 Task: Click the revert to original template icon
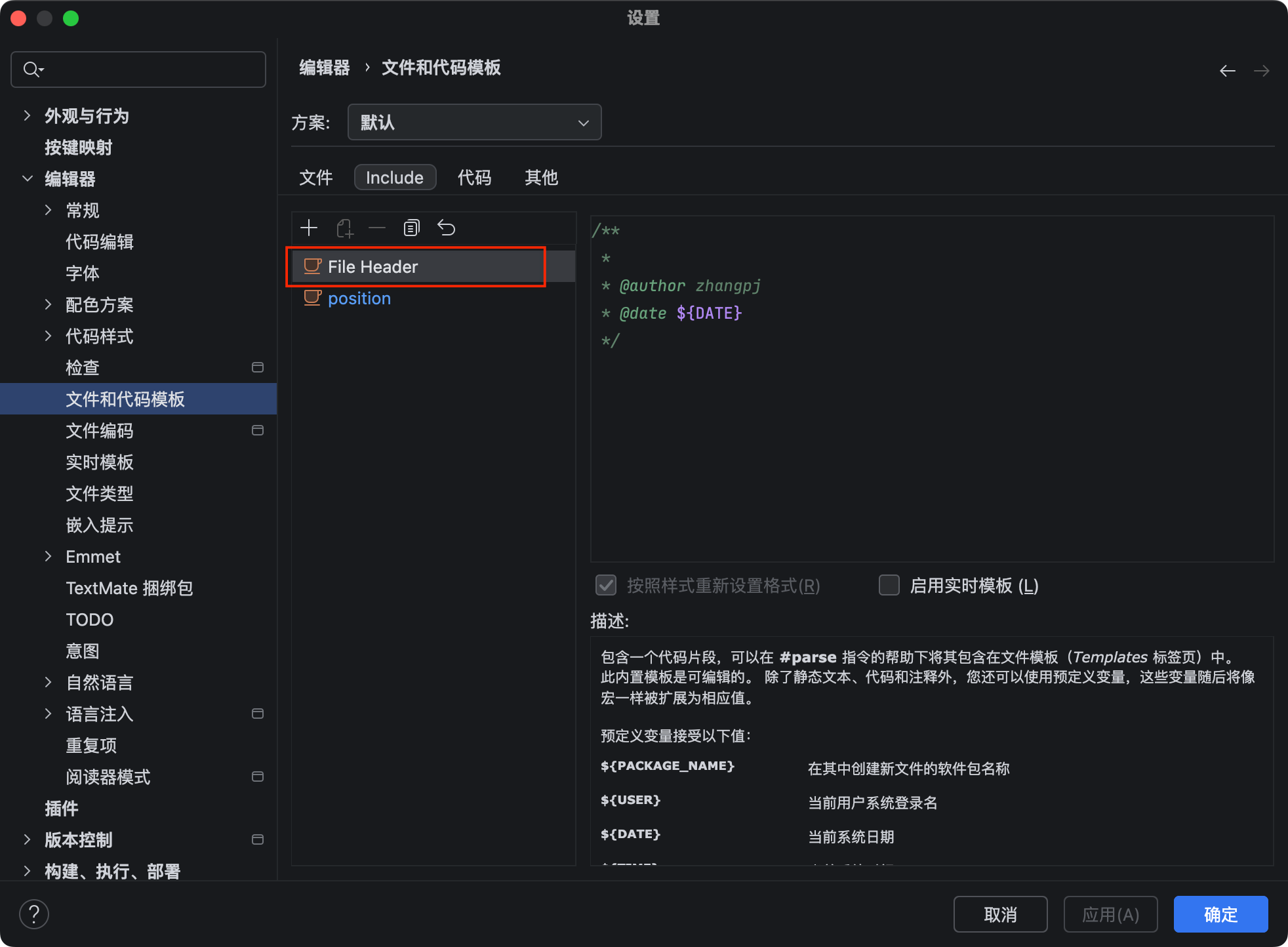tap(447, 228)
